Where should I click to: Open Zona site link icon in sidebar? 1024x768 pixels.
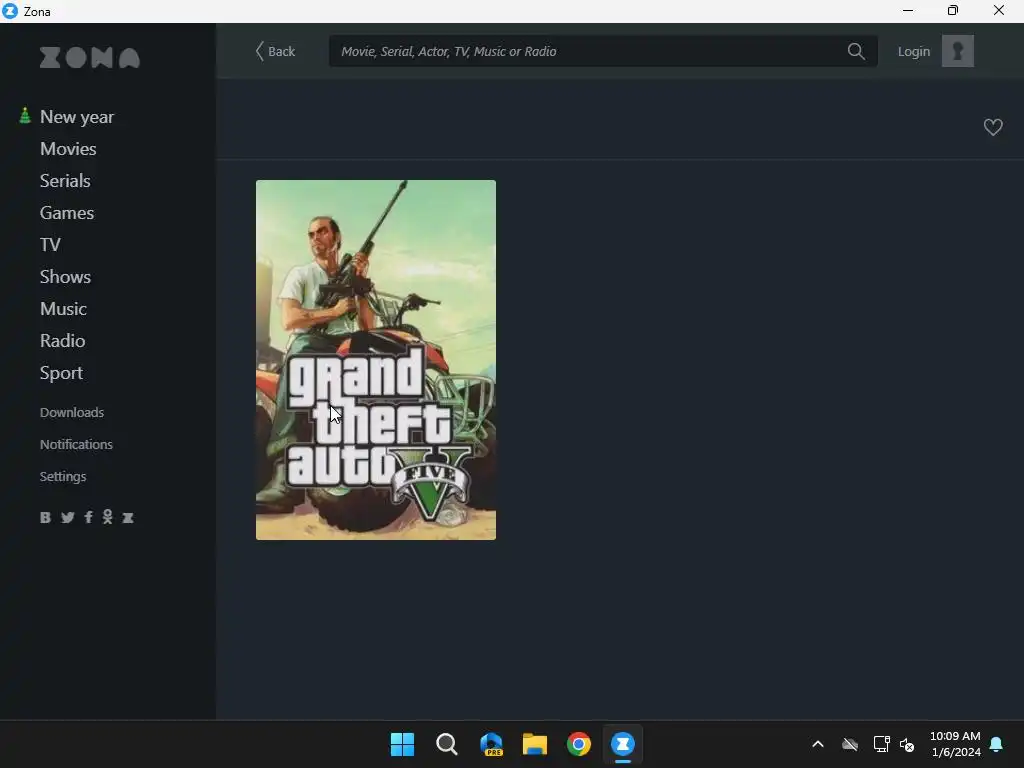pyautogui.click(x=128, y=518)
